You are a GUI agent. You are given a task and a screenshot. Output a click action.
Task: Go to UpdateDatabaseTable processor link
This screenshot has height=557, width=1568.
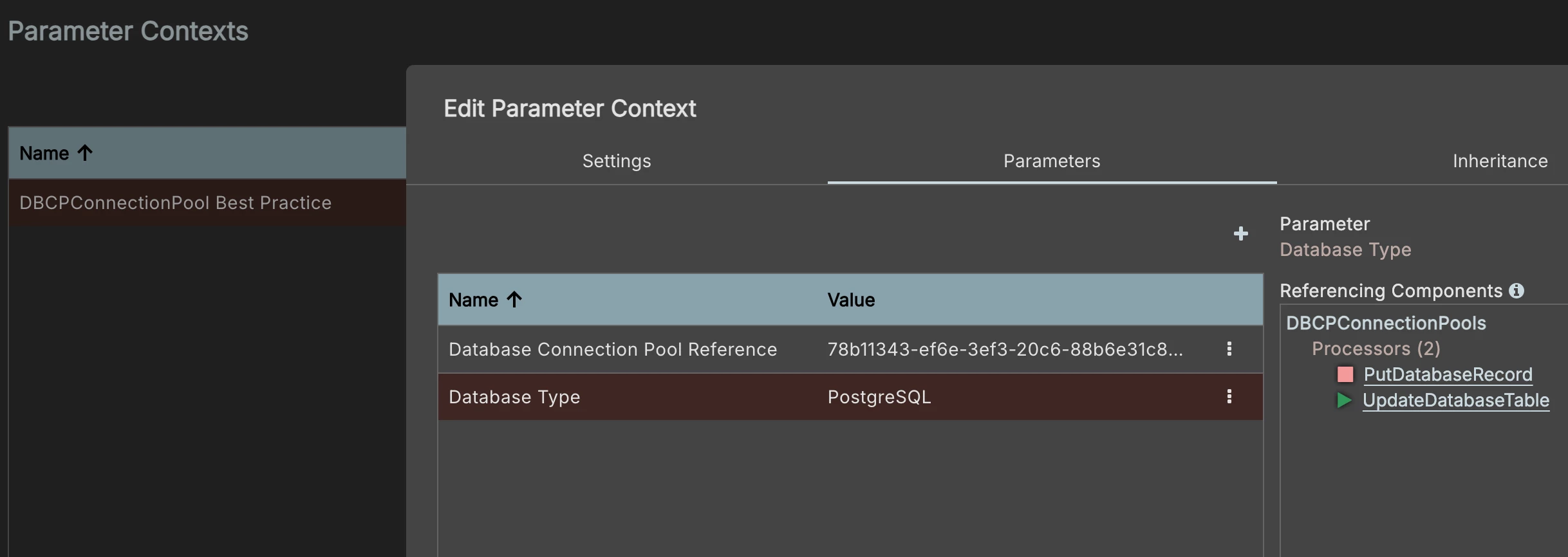[1455, 400]
